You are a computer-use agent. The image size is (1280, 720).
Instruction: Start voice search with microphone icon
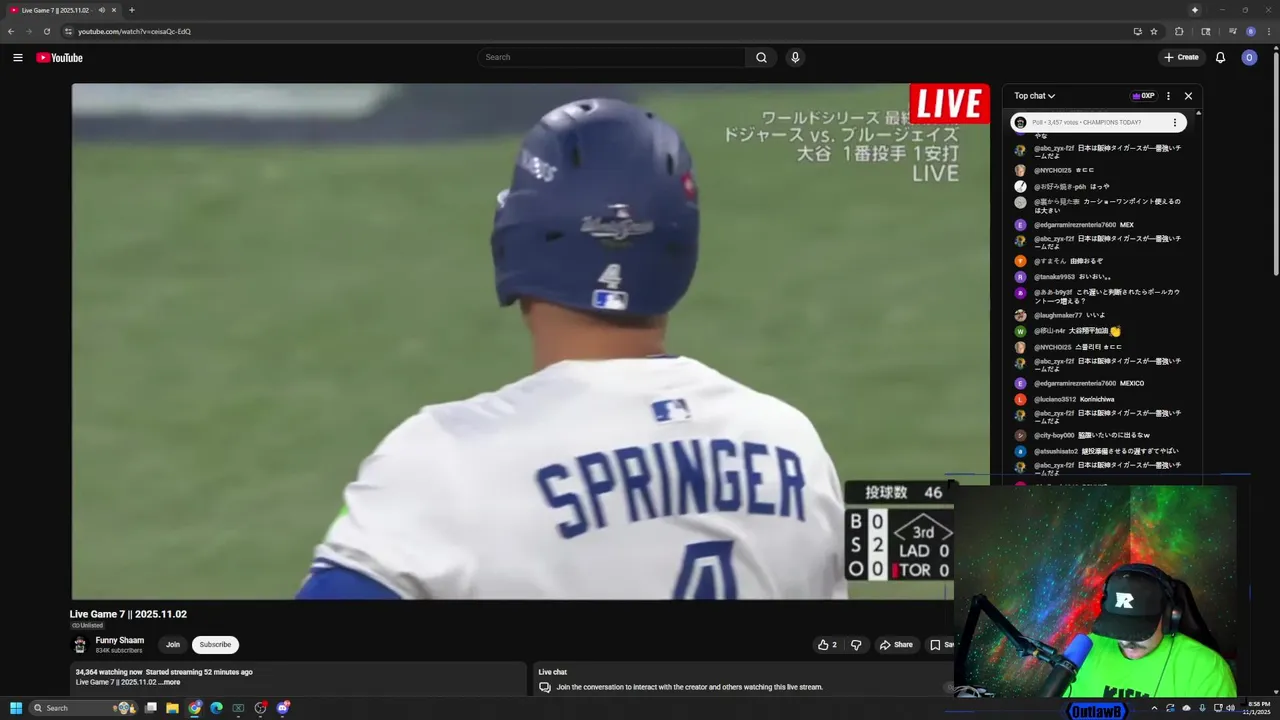pos(795,57)
